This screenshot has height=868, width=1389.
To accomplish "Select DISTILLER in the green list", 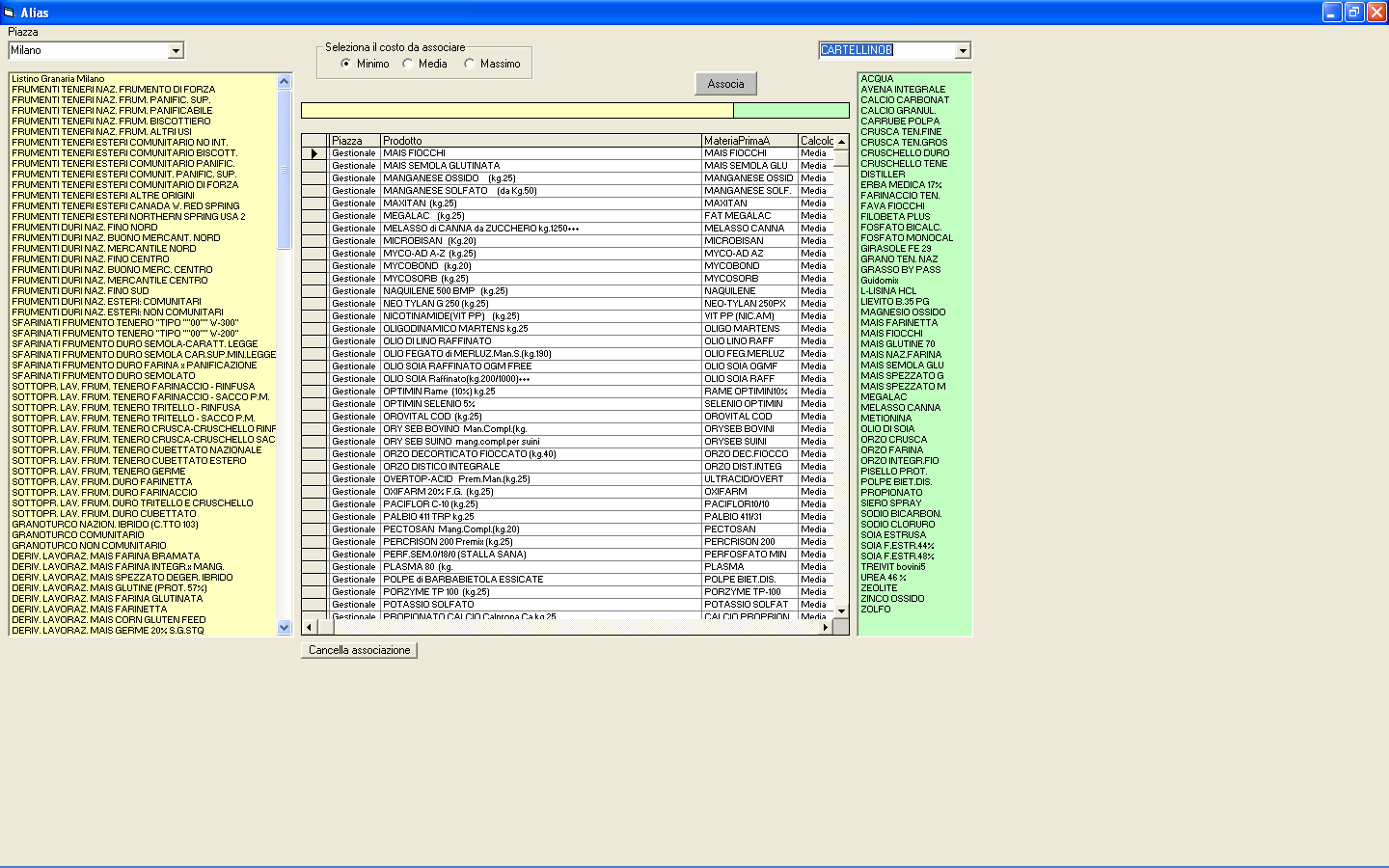I will pos(883,175).
